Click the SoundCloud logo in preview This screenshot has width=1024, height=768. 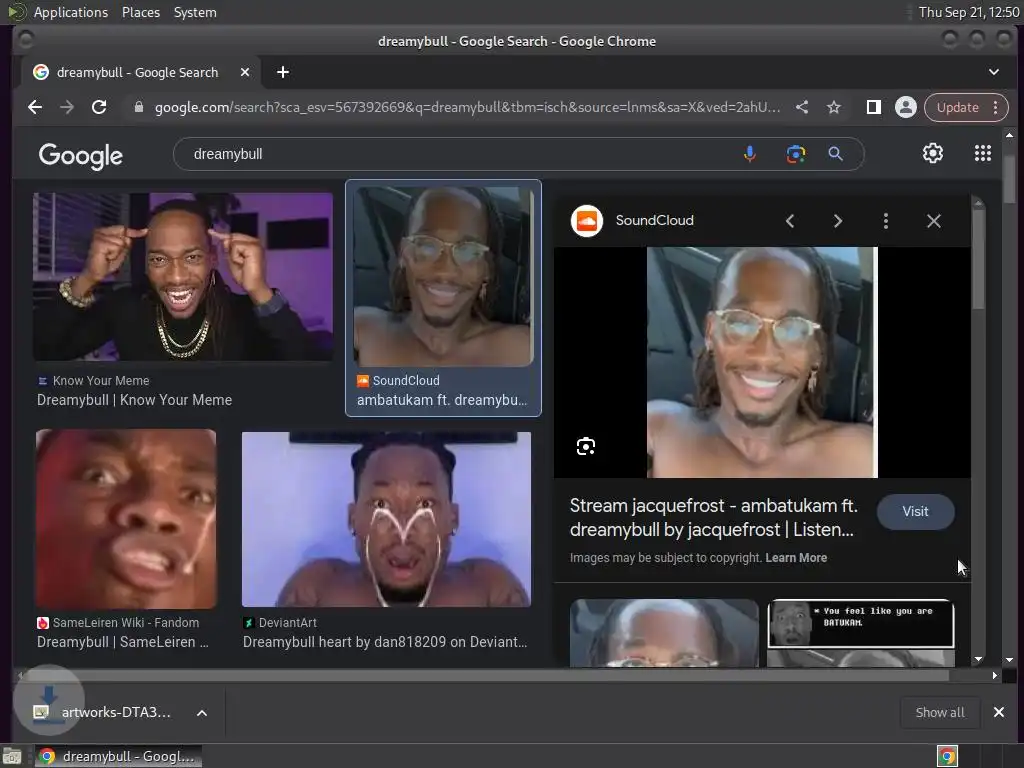click(x=586, y=221)
